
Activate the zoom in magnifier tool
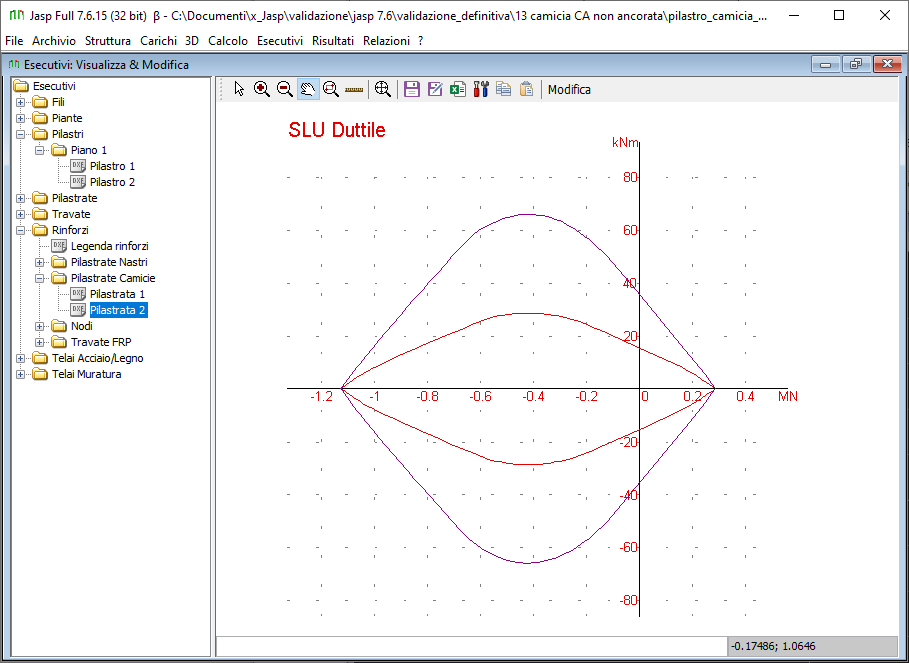pos(262,89)
